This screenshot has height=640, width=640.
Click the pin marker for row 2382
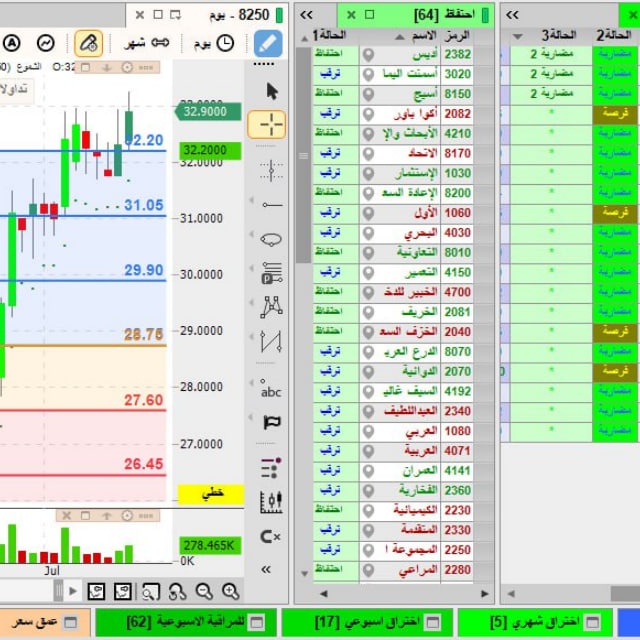(x=368, y=54)
